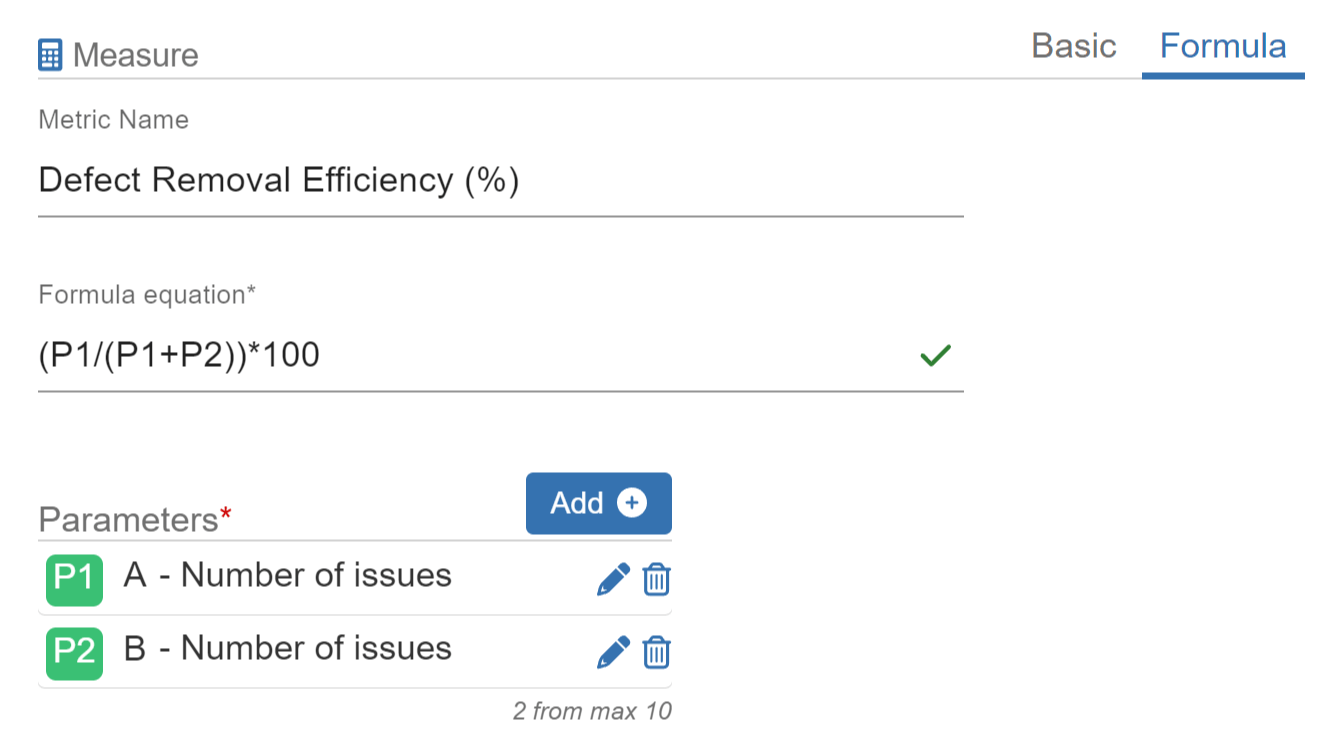Select the B - Number of issues row
Viewport: 1336px width, 737px height.
click(x=287, y=649)
